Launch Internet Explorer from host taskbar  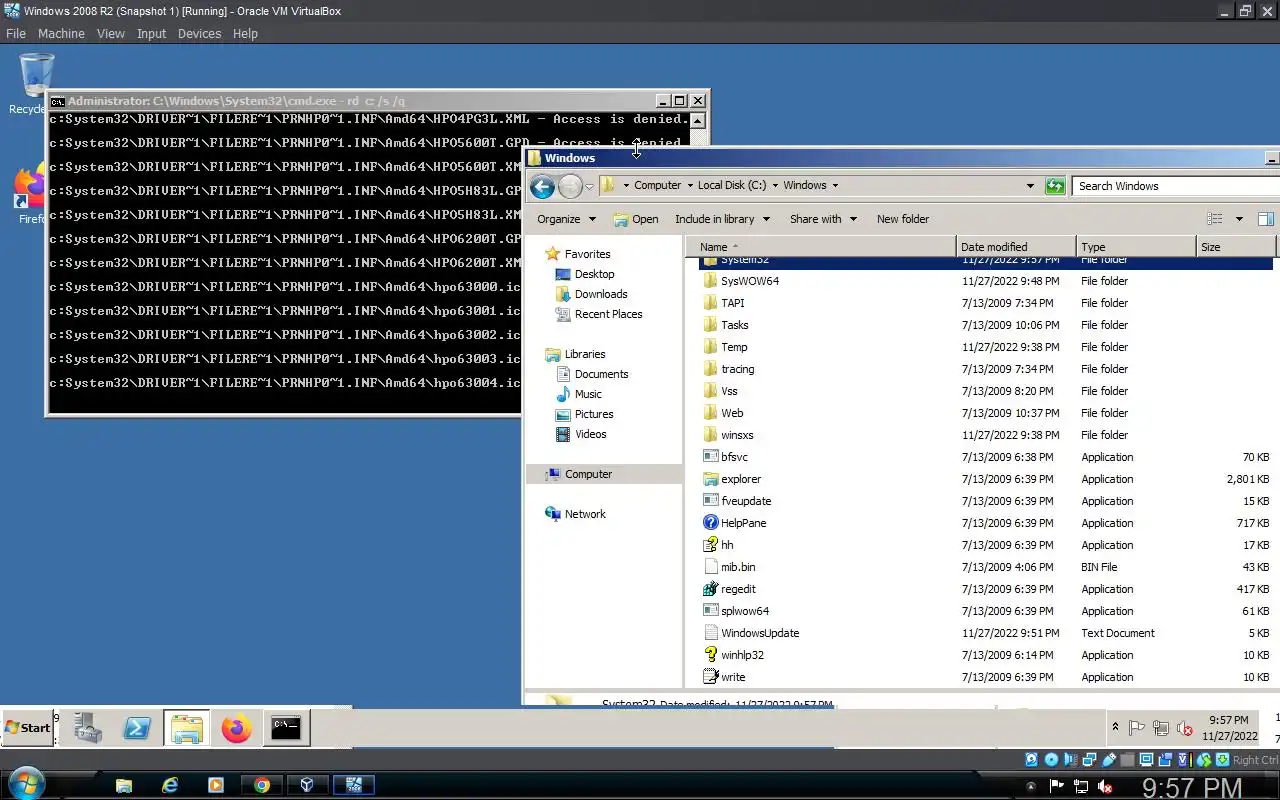pyautogui.click(x=170, y=785)
